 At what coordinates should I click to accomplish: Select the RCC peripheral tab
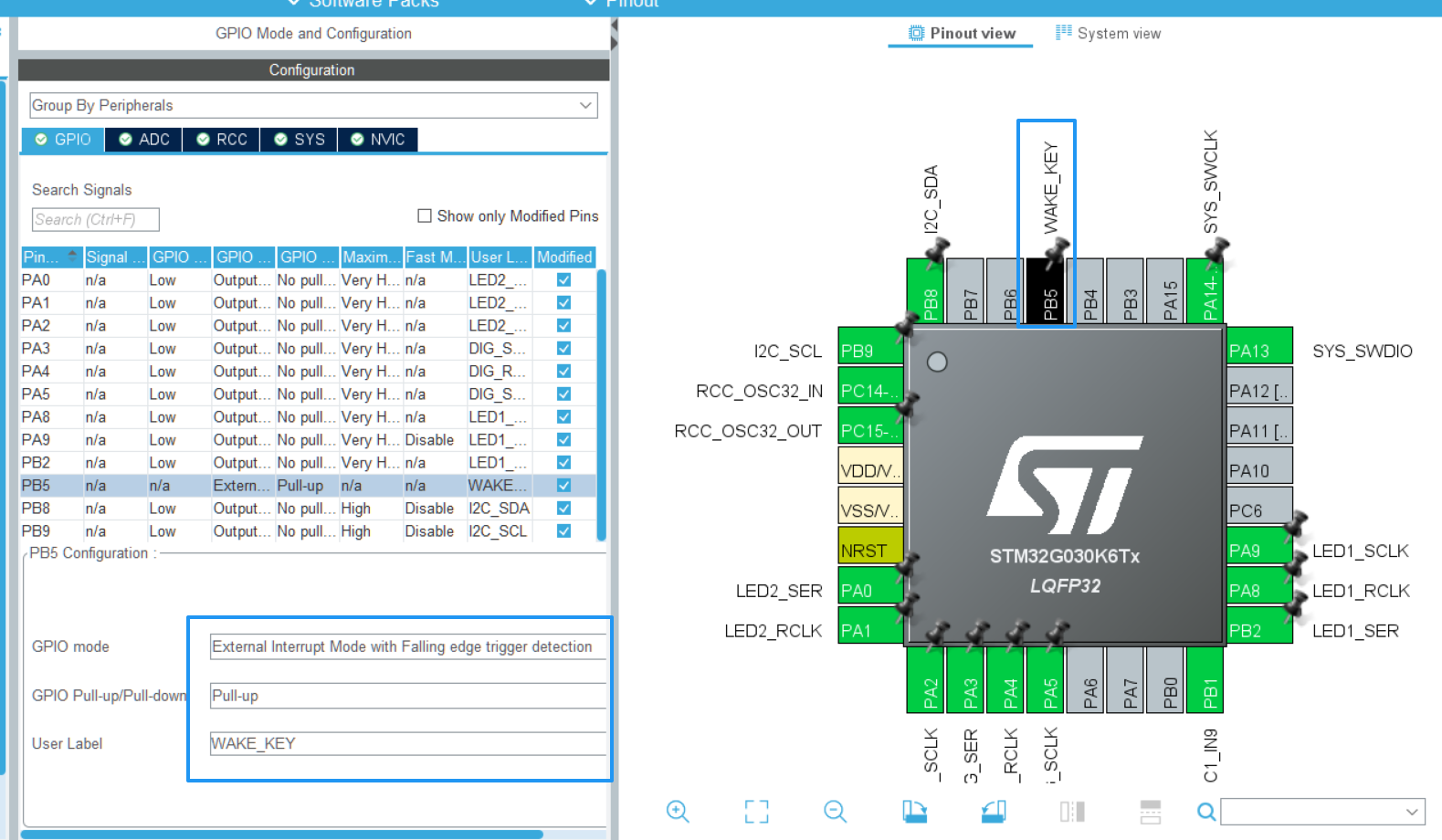[x=221, y=140]
